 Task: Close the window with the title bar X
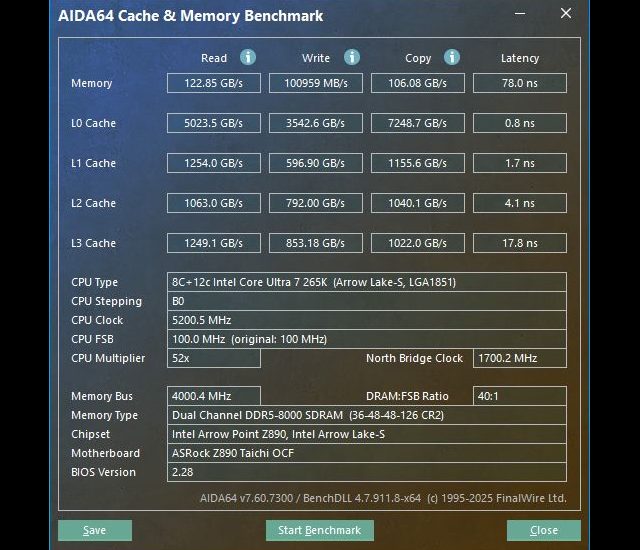tap(567, 15)
